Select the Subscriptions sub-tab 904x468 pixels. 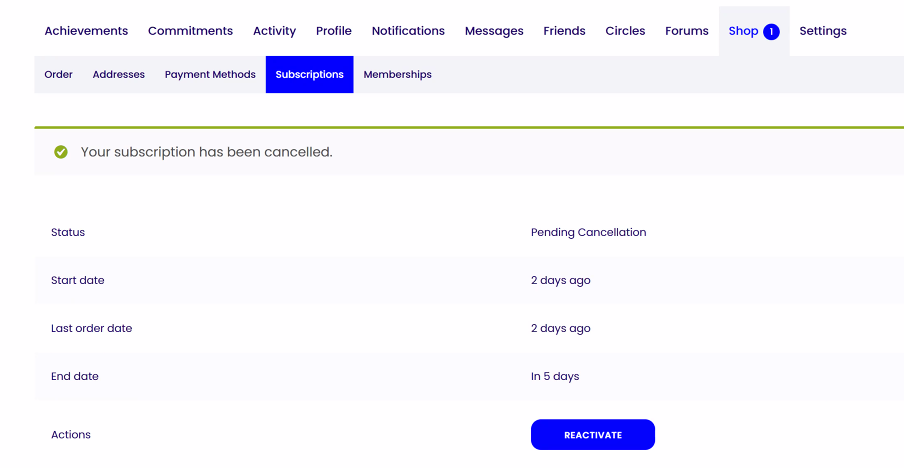(x=310, y=75)
